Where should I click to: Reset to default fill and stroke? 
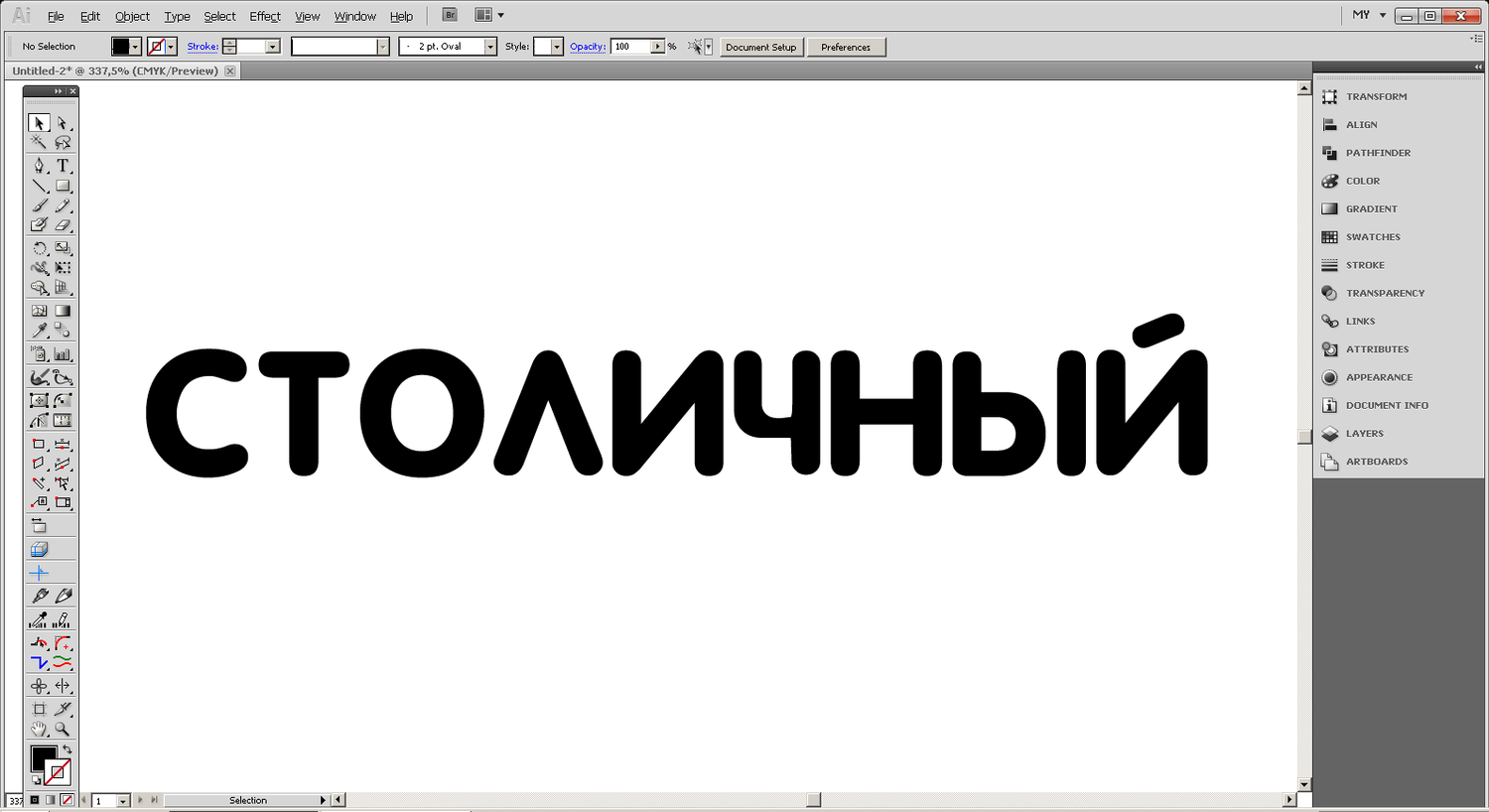[x=36, y=781]
